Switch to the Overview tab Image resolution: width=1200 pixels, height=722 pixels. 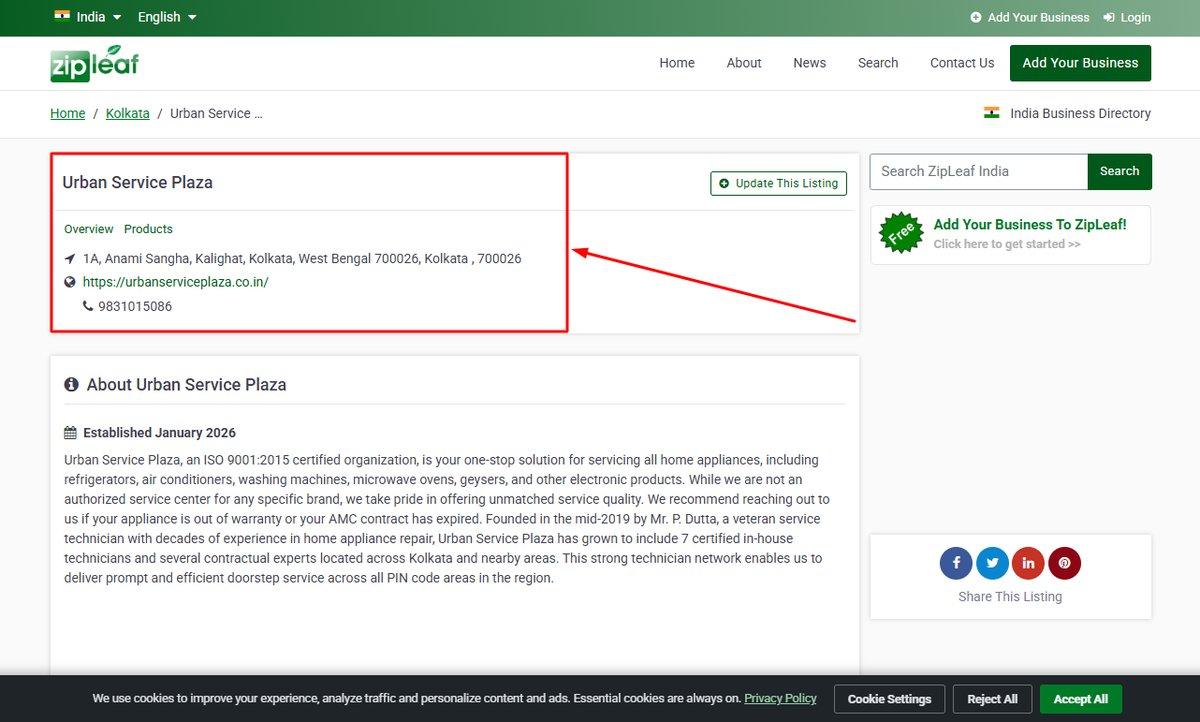89,229
